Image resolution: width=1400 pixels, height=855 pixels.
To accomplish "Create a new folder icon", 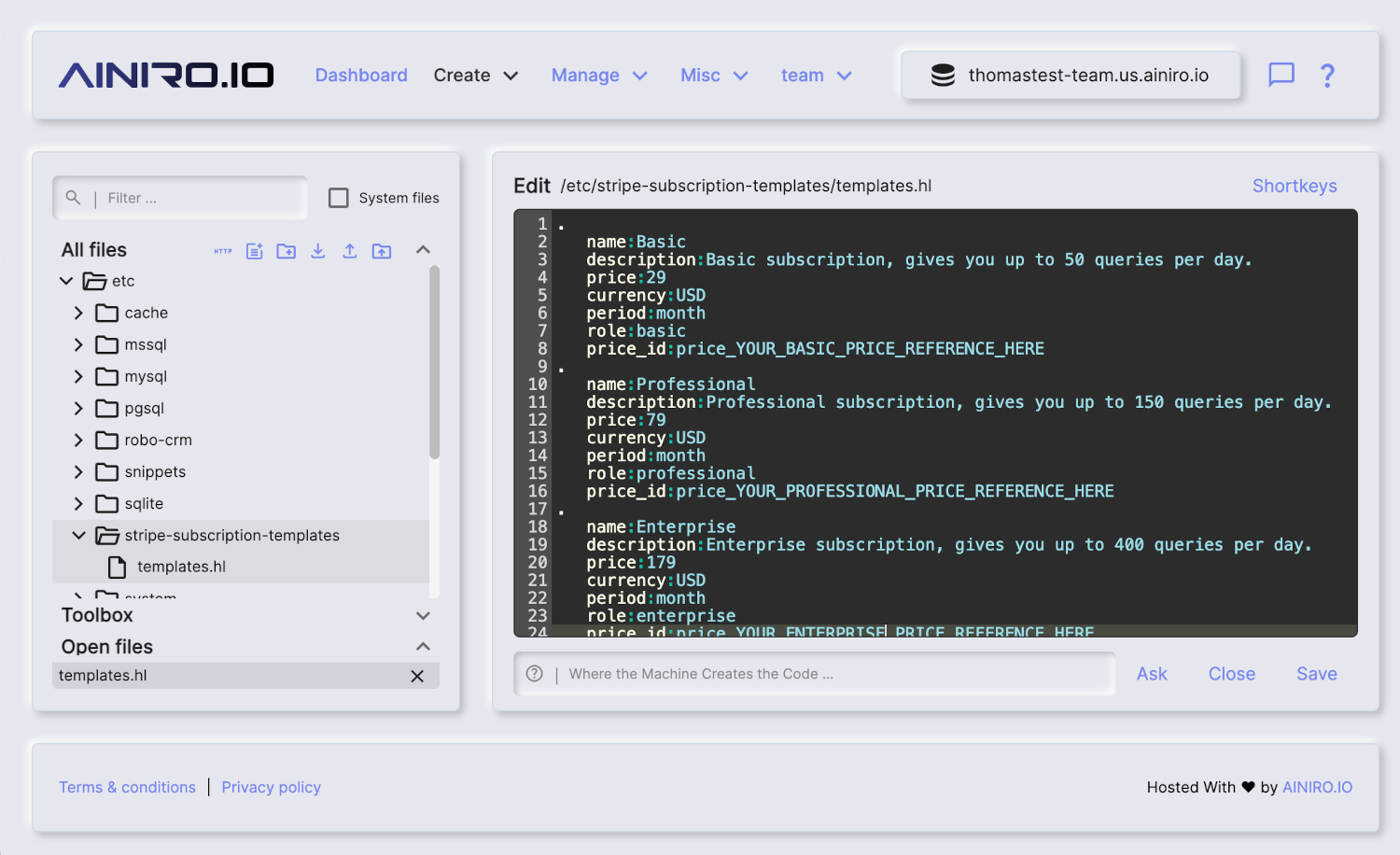I will [287, 250].
